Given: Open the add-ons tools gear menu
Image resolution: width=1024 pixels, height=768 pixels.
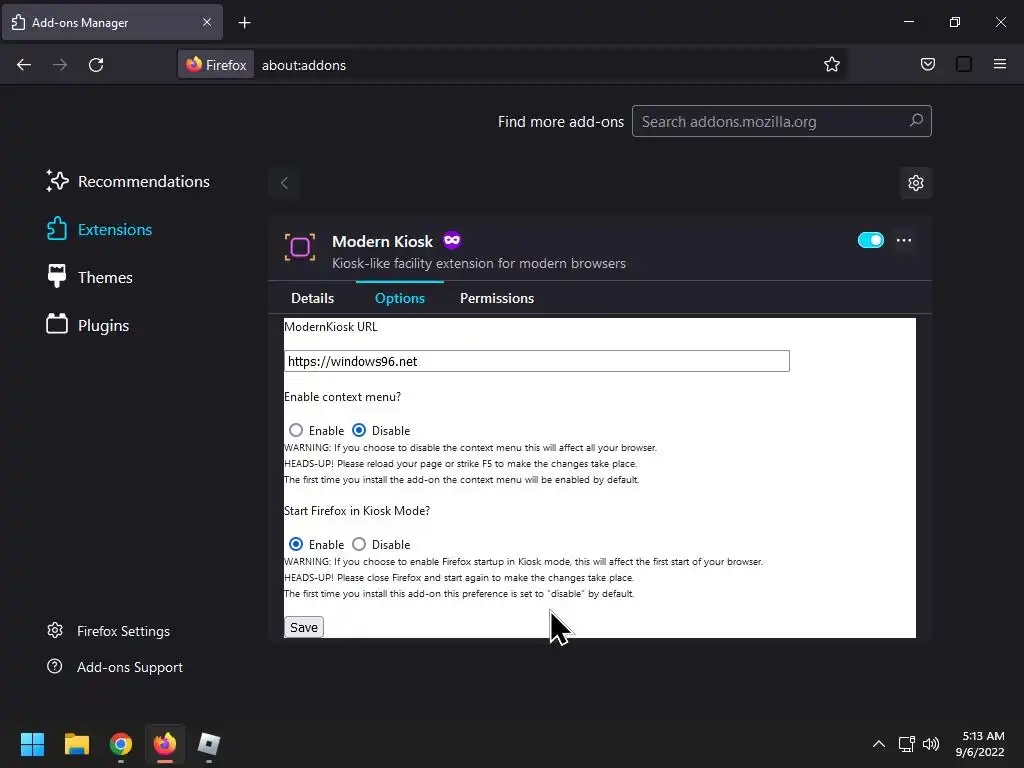Looking at the screenshot, I should (x=916, y=183).
